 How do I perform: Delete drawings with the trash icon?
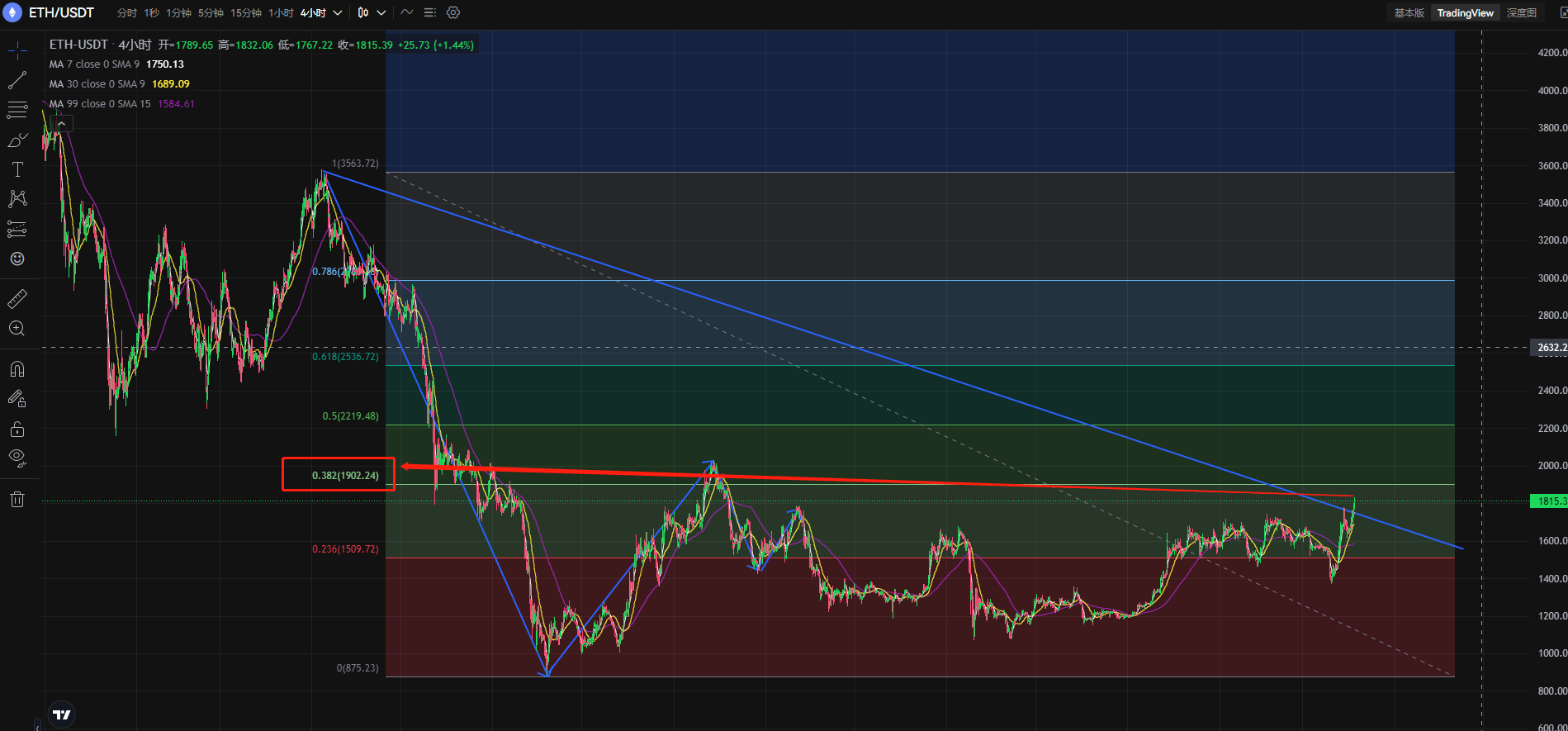pyautogui.click(x=17, y=499)
